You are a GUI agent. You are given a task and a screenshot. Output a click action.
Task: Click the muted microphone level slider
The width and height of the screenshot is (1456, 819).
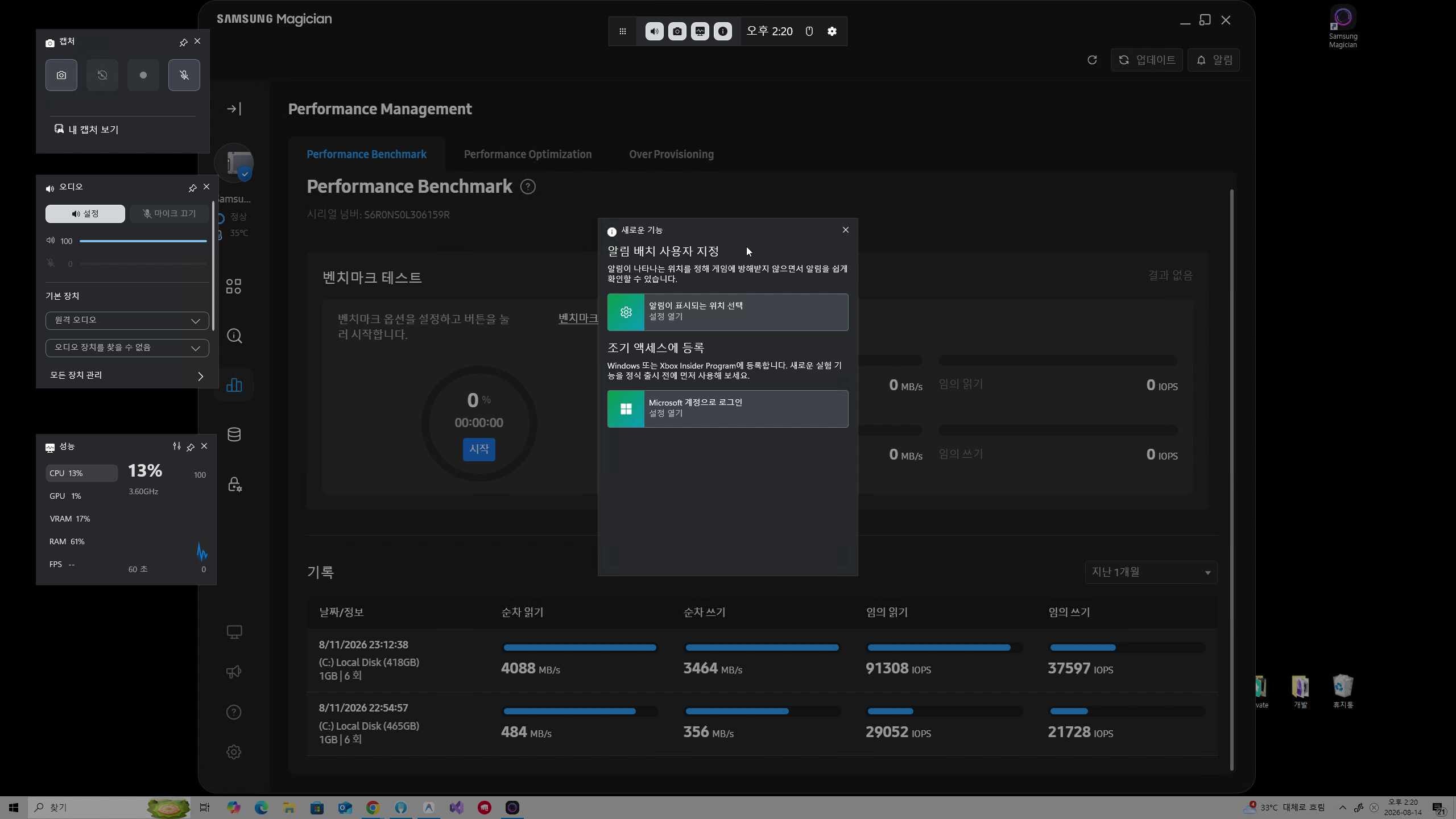[143, 264]
